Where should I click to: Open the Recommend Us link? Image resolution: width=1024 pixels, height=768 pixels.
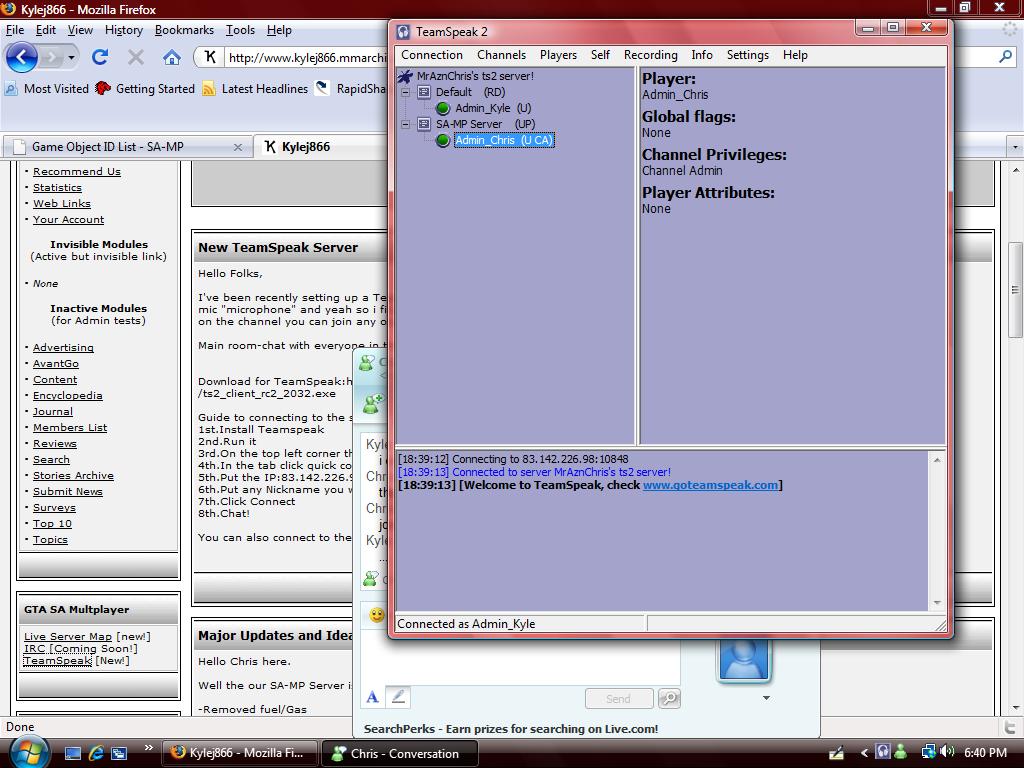[76, 172]
